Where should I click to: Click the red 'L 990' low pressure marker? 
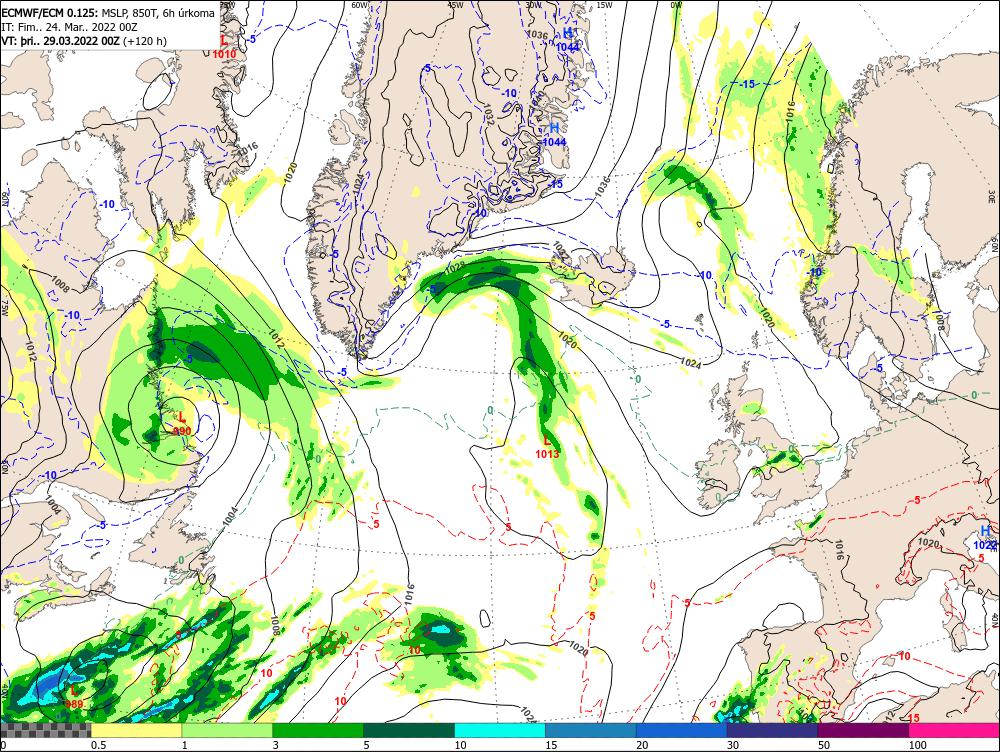(x=182, y=424)
